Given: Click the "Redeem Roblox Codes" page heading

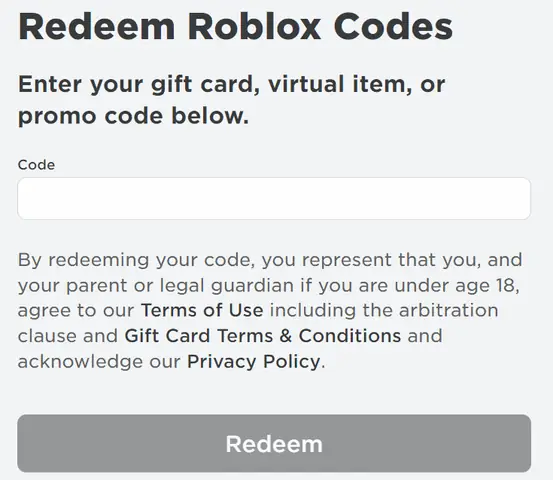Looking at the screenshot, I should pyautogui.click(x=236, y=27).
